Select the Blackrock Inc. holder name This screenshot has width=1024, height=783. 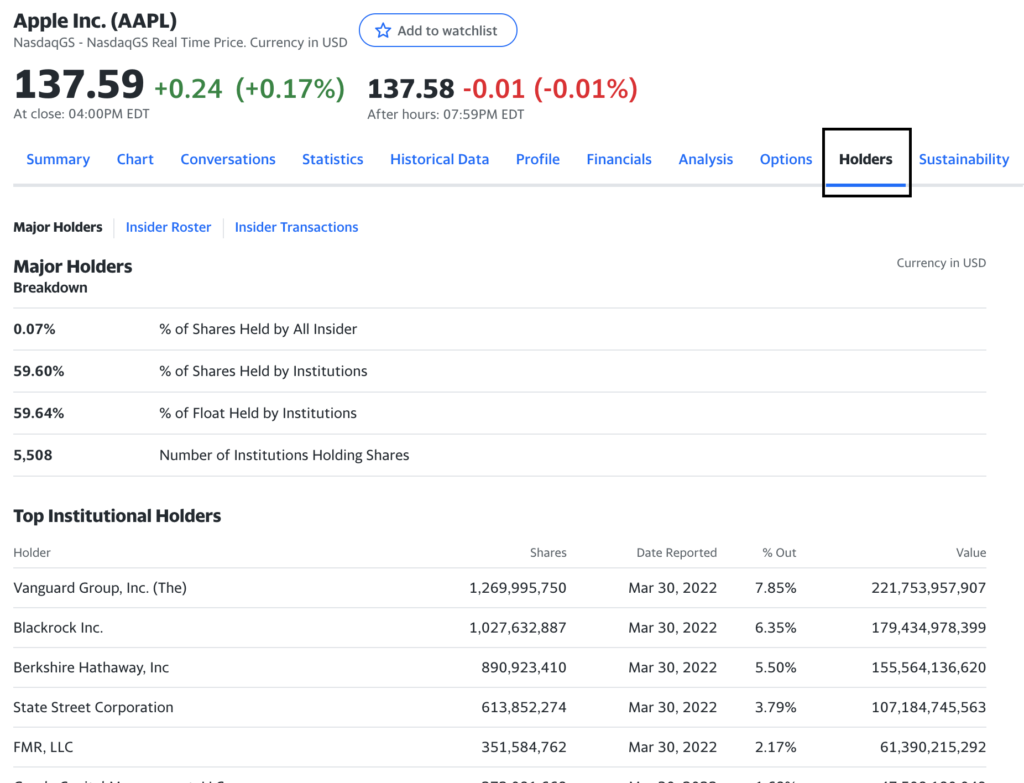point(58,628)
